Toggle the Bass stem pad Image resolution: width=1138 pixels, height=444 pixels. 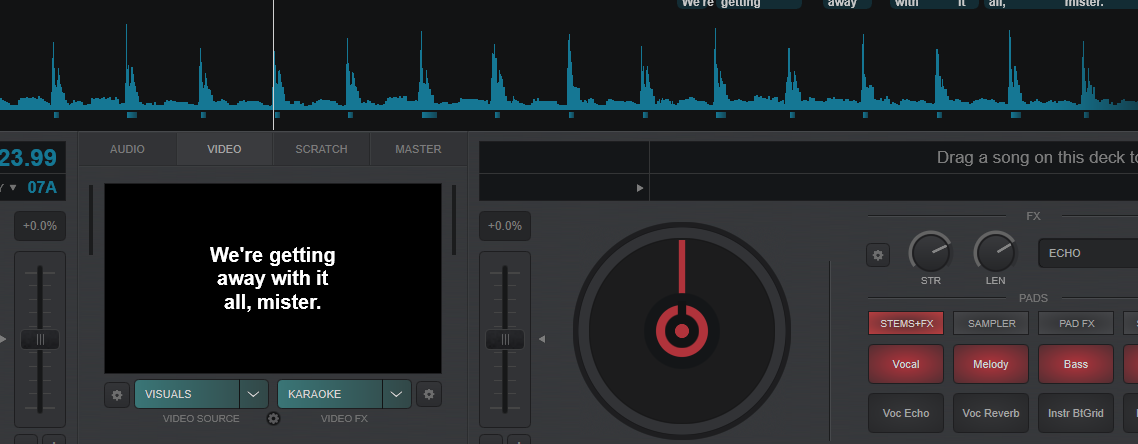pos(1076,364)
